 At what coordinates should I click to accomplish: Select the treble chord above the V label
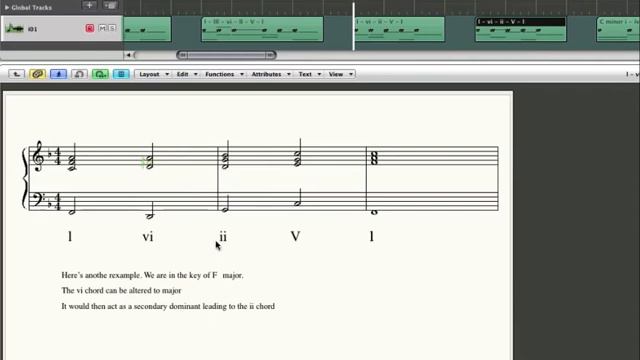coord(298,153)
